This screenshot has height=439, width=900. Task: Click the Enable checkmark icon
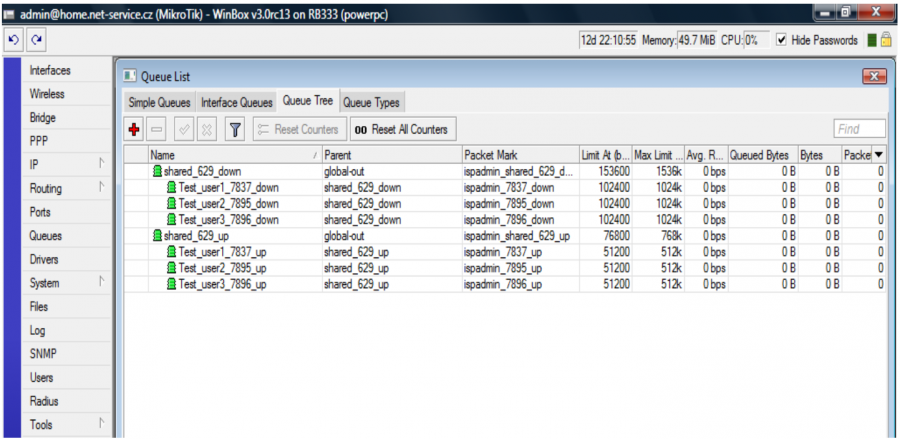coord(185,130)
